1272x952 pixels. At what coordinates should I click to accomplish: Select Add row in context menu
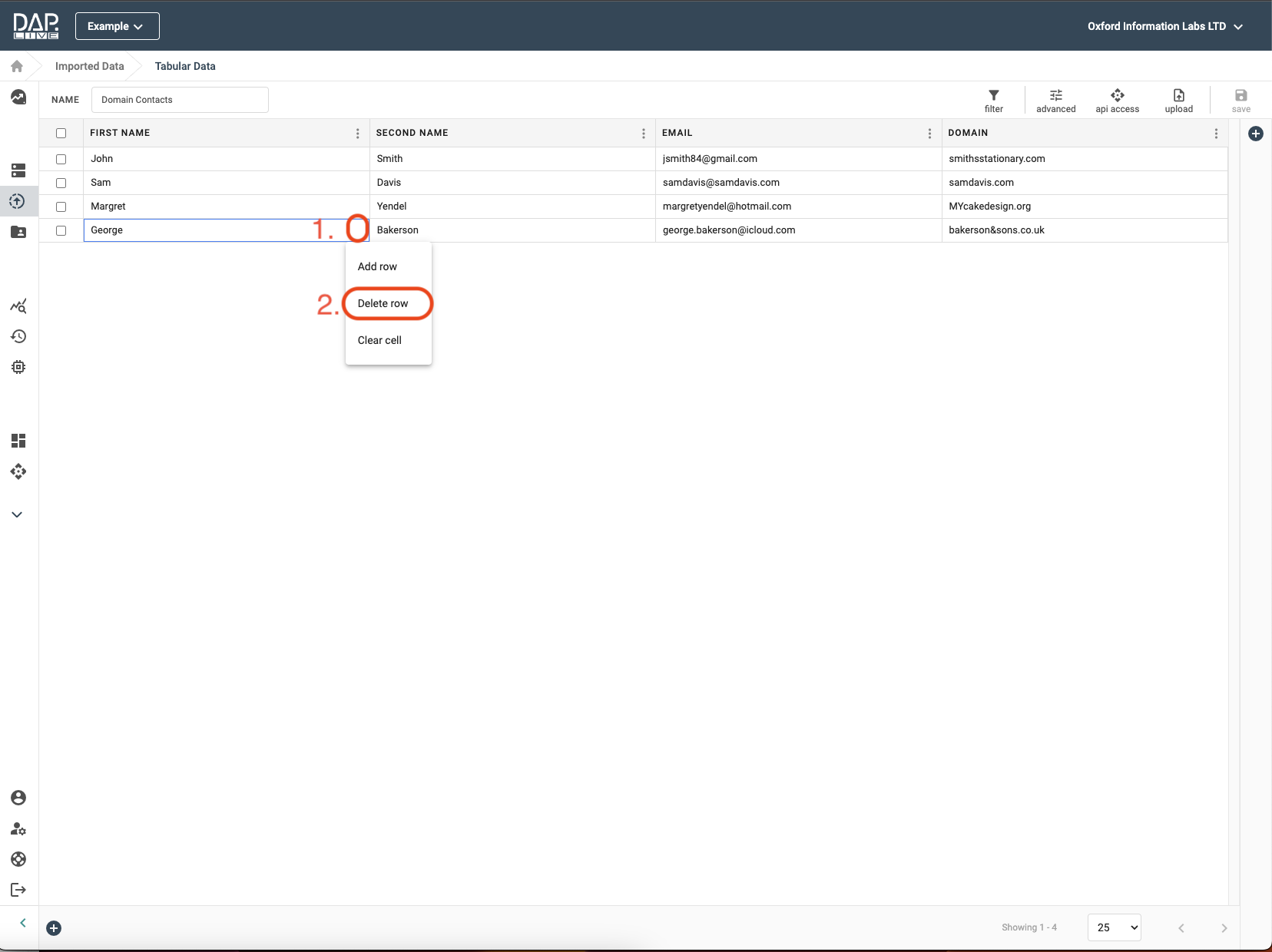[x=378, y=267]
